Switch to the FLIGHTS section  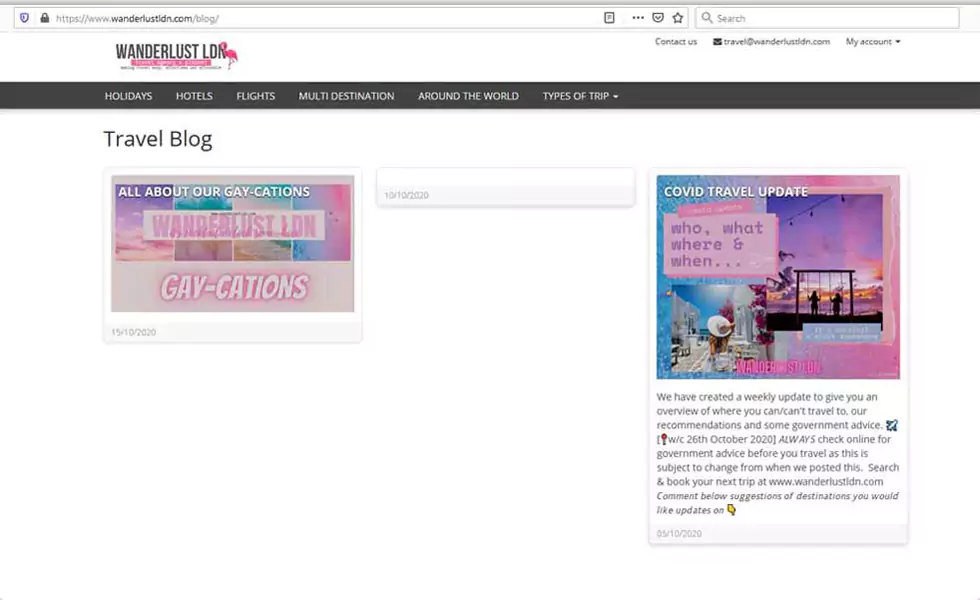(x=255, y=96)
